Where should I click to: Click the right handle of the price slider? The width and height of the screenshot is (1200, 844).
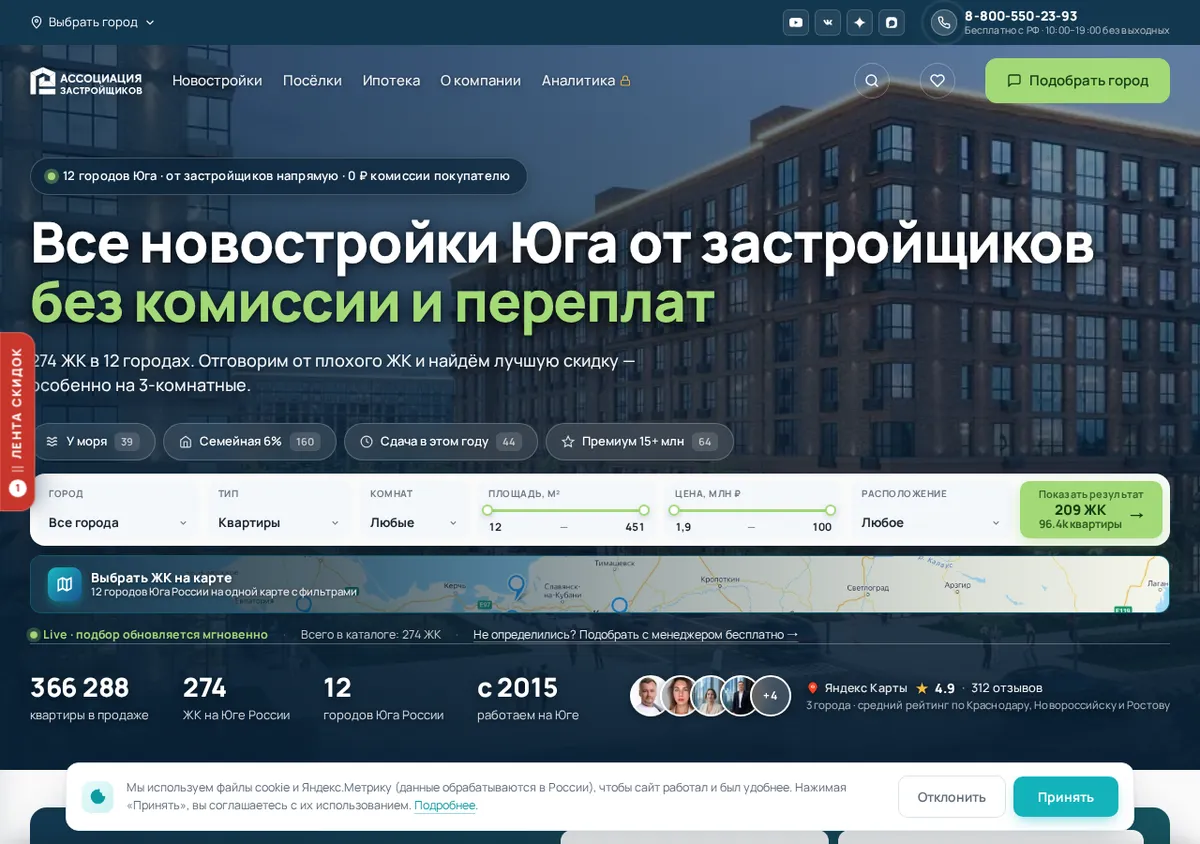(830, 510)
